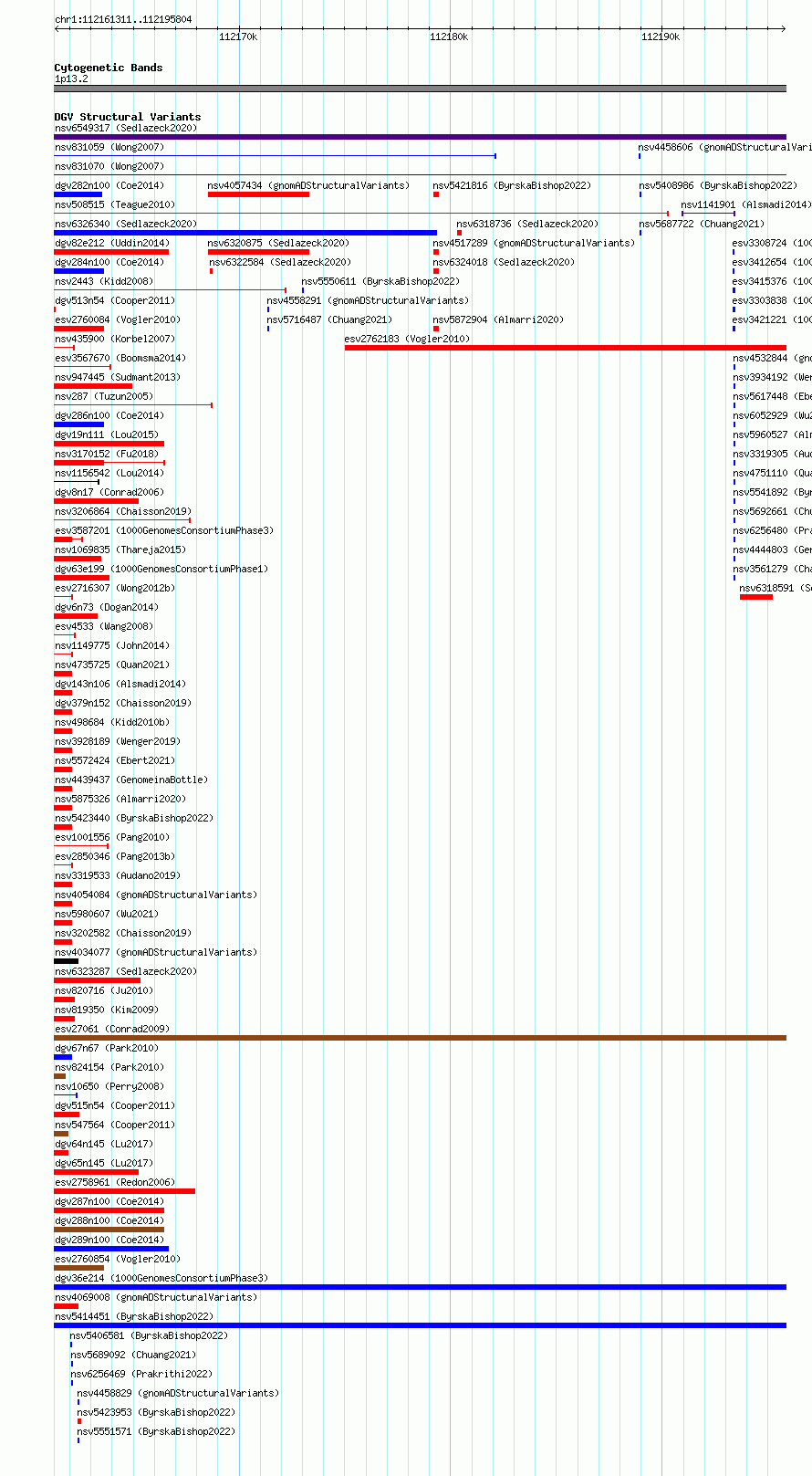The image size is (812, 1476).
Task: Click esv3567670 (Boomsma2014) label
Action: click(120, 358)
